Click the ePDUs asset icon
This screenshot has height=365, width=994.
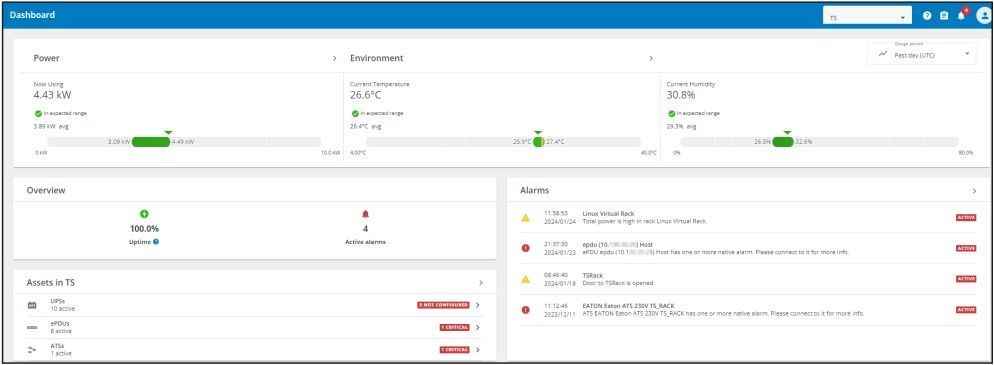[32, 328]
